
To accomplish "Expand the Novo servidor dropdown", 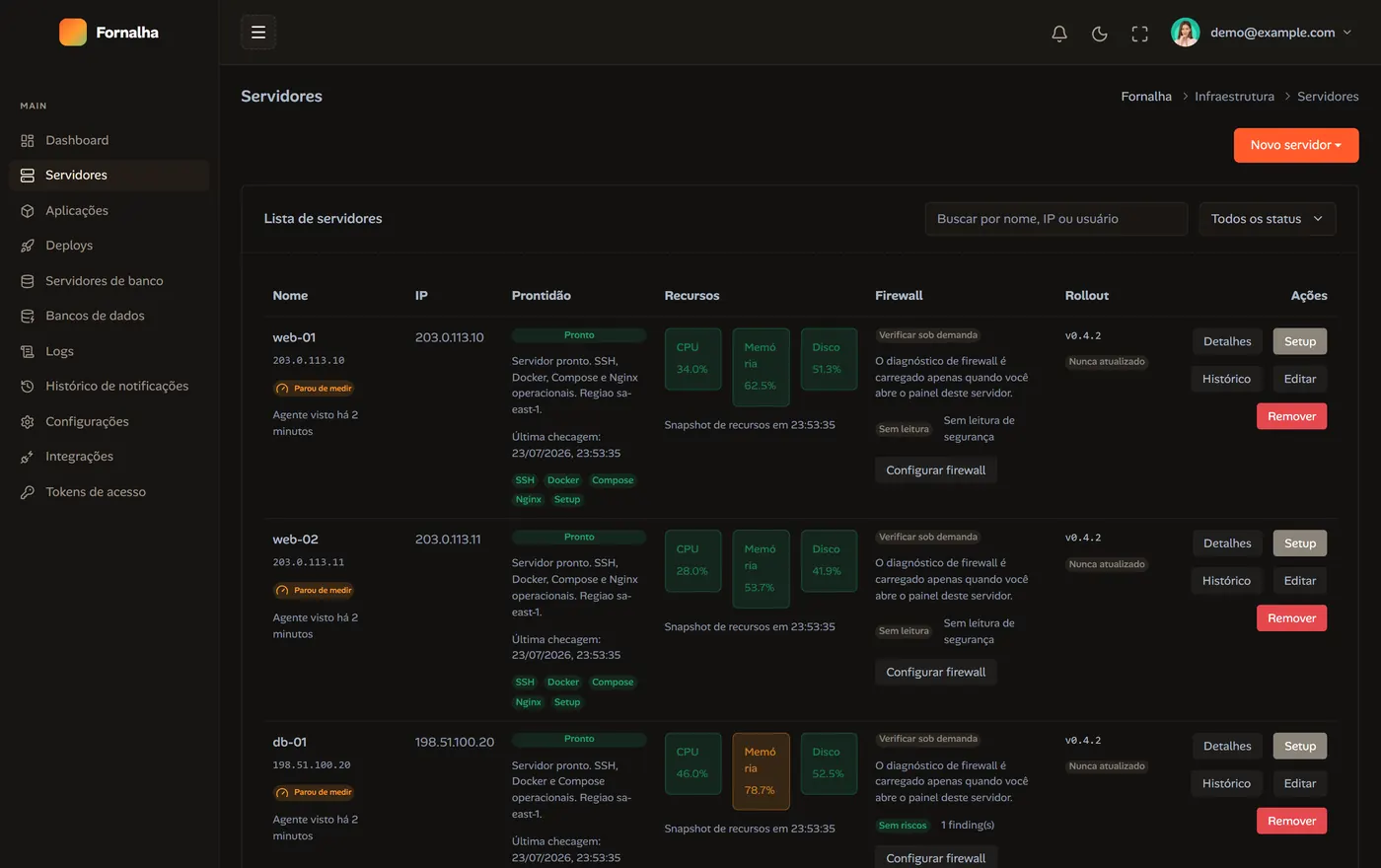I will point(1296,145).
